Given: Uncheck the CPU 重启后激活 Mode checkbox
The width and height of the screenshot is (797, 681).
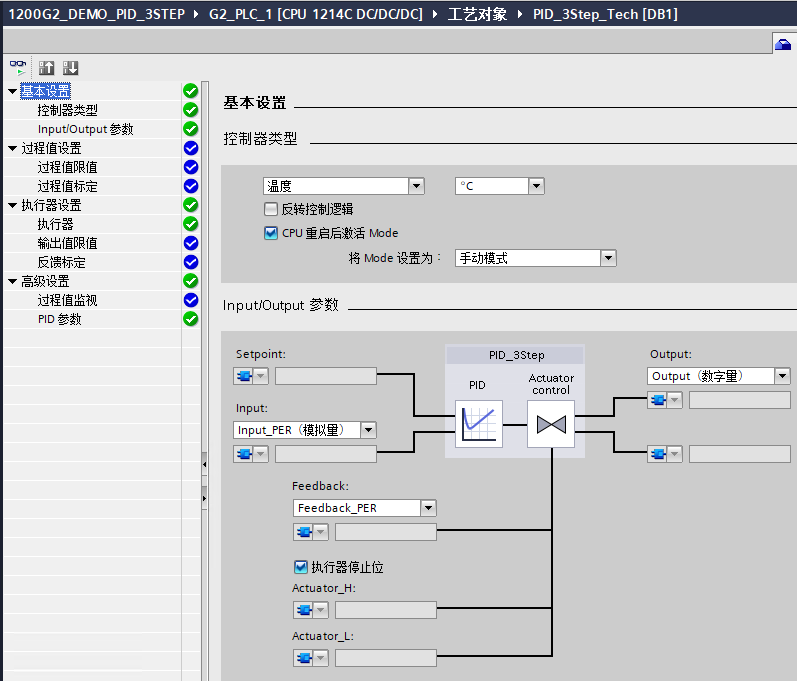Looking at the screenshot, I should coord(271,233).
